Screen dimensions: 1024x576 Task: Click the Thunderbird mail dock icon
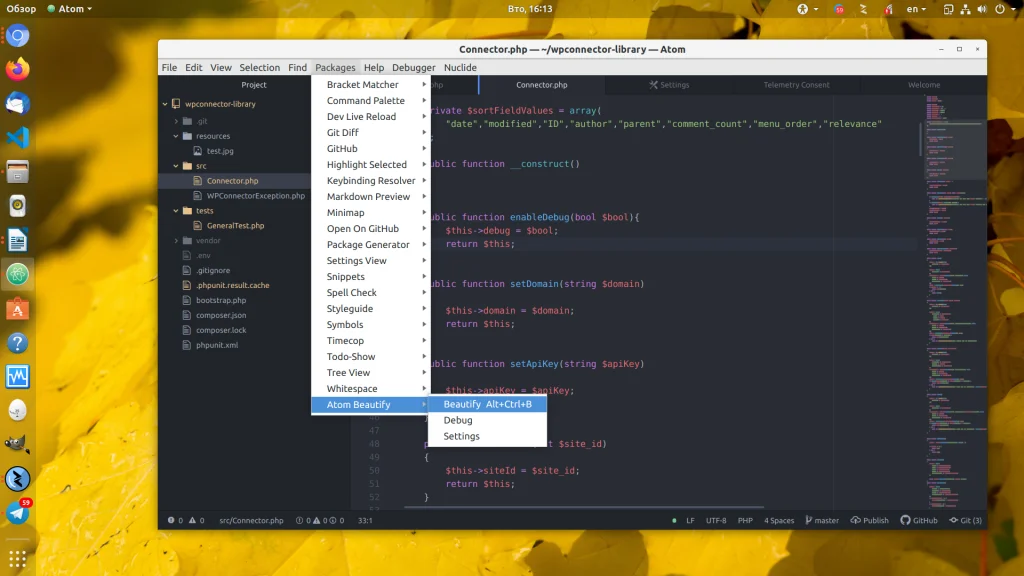[18, 104]
